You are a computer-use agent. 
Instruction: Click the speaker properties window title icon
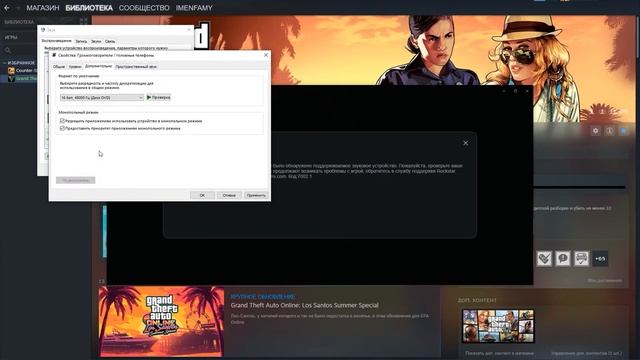coord(54,55)
